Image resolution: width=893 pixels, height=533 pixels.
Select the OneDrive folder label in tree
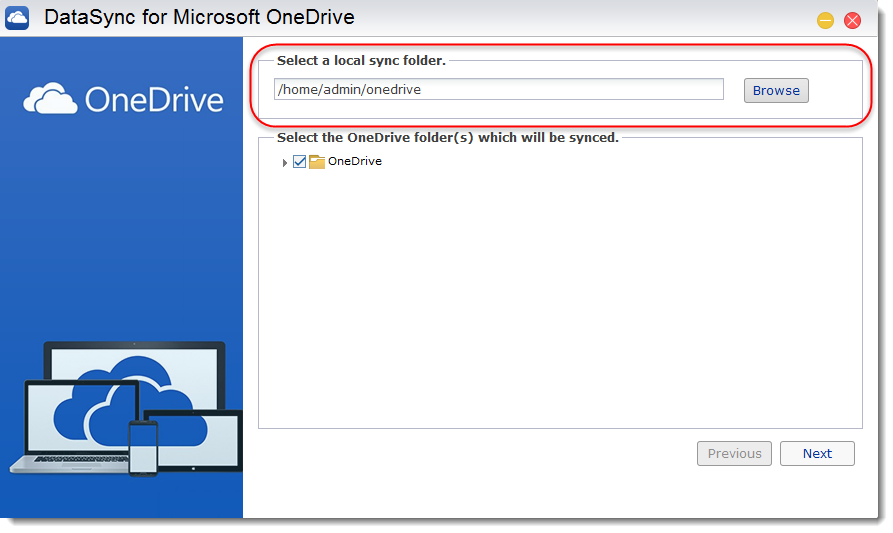tap(354, 161)
